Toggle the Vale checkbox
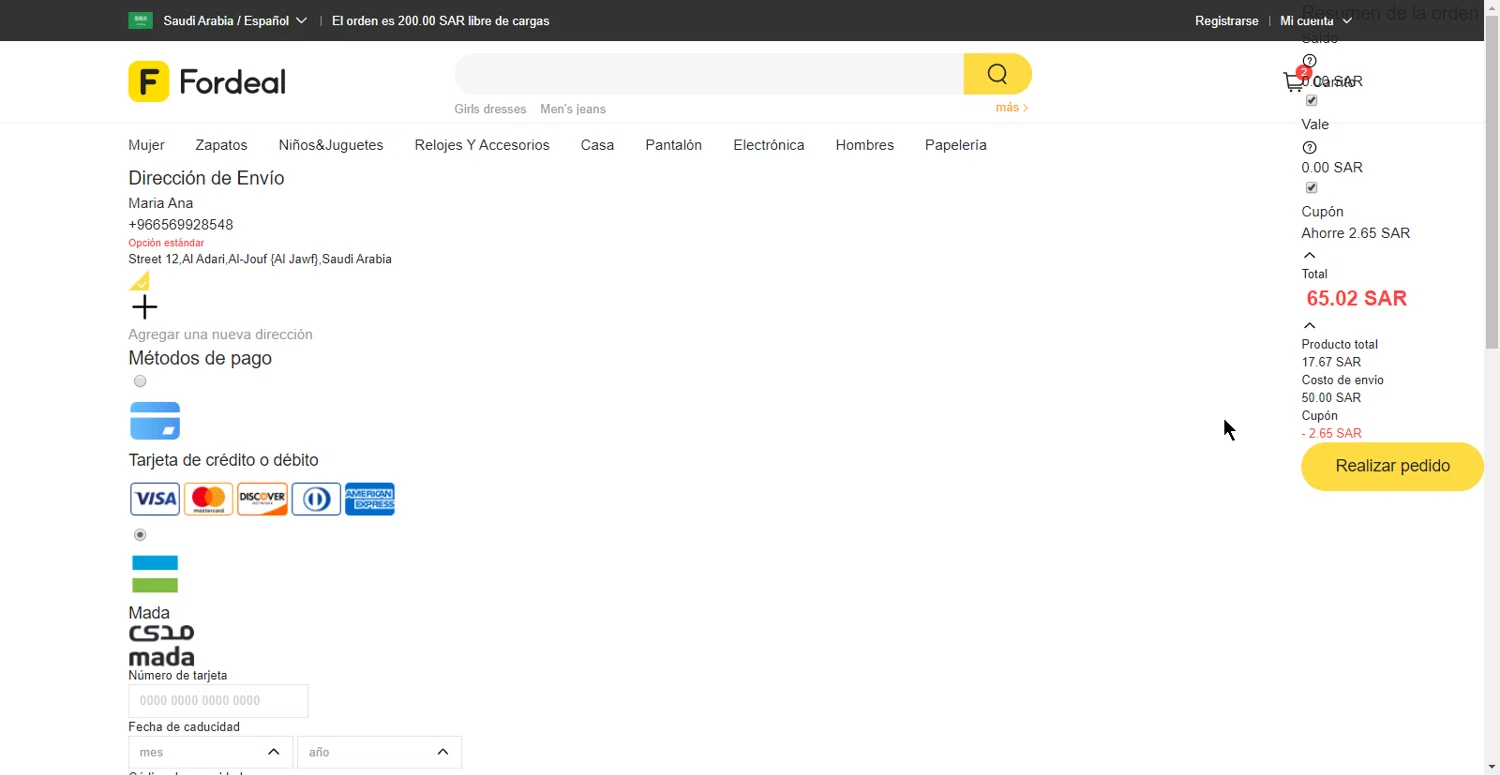This screenshot has height=775, width=1500. [x=1312, y=188]
